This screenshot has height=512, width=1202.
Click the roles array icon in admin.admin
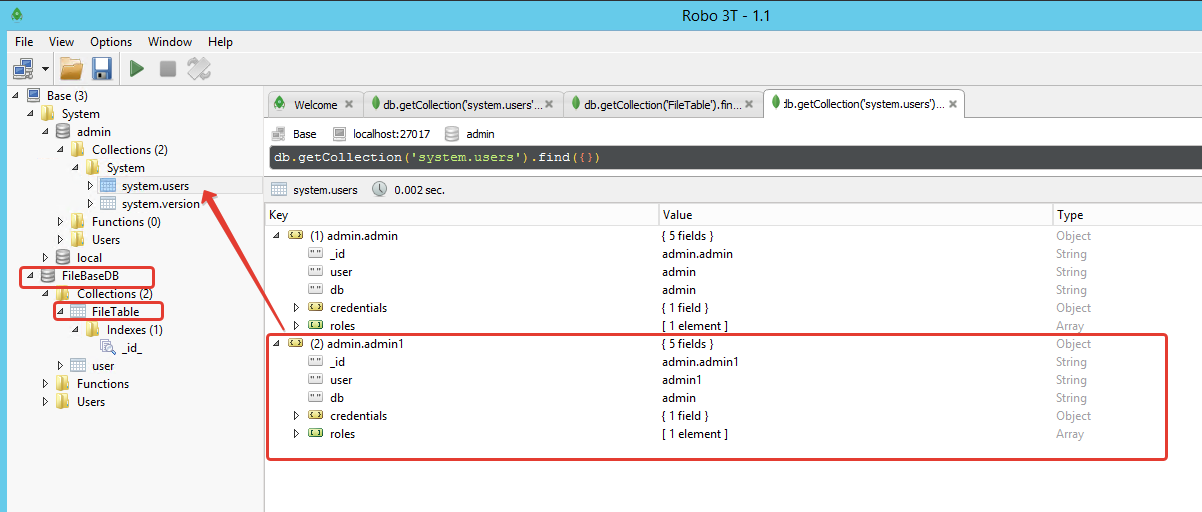pos(315,326)
